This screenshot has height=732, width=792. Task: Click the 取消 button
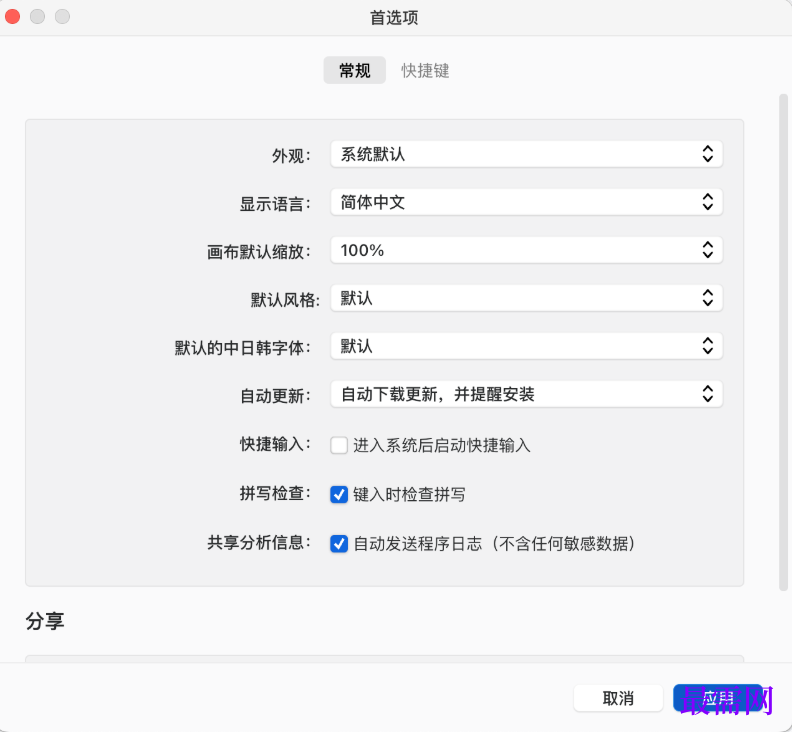click(x=618, y=698)
